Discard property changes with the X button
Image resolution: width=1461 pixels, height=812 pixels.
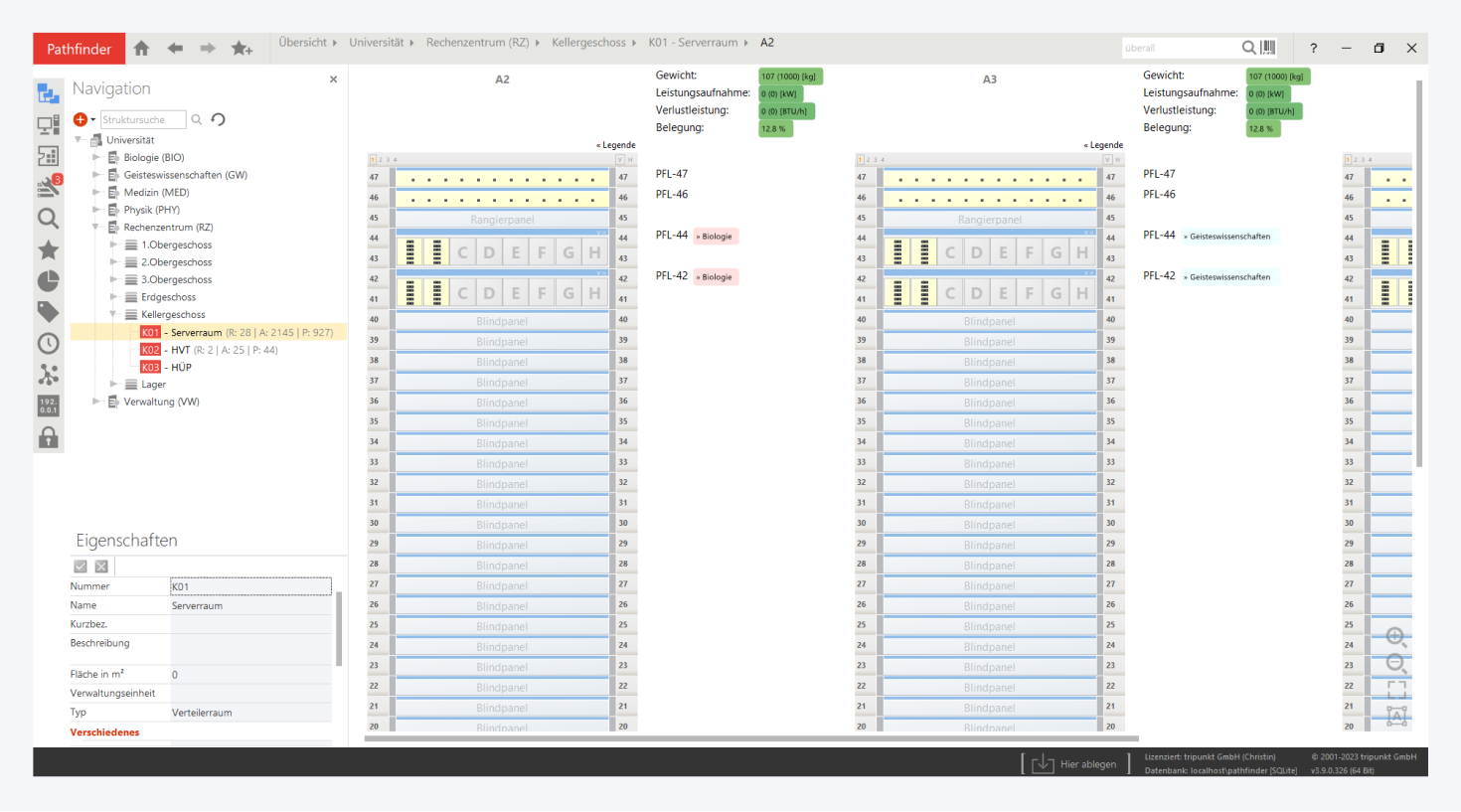101,567
